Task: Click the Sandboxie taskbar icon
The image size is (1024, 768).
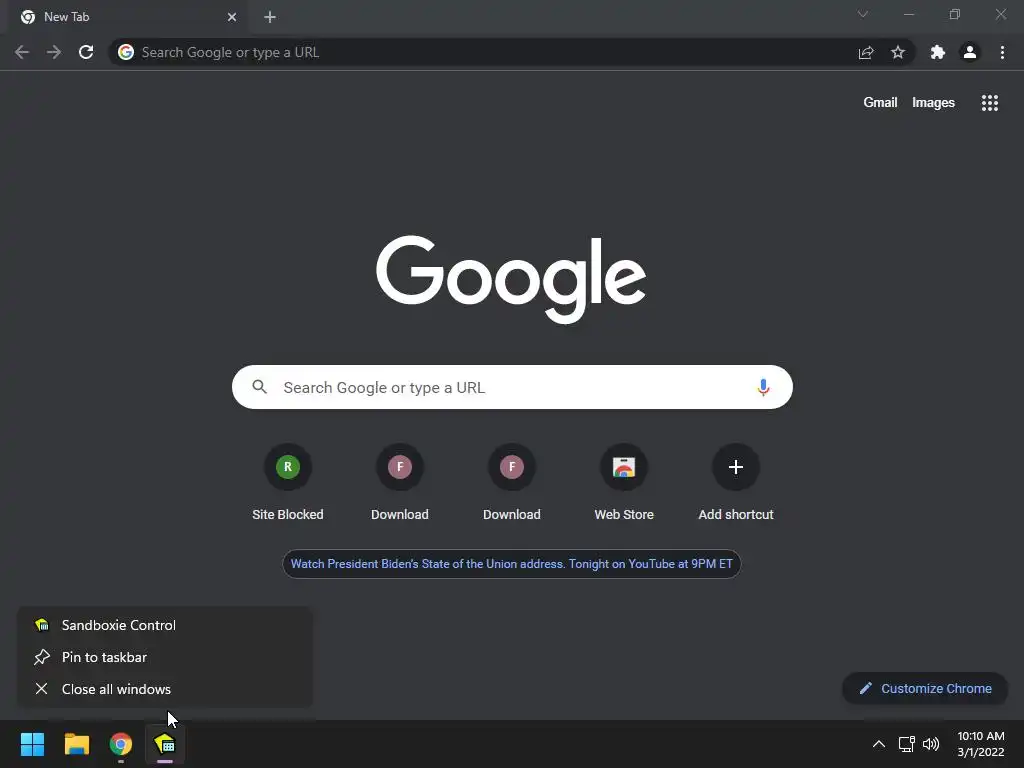Action: coord(165,744)
